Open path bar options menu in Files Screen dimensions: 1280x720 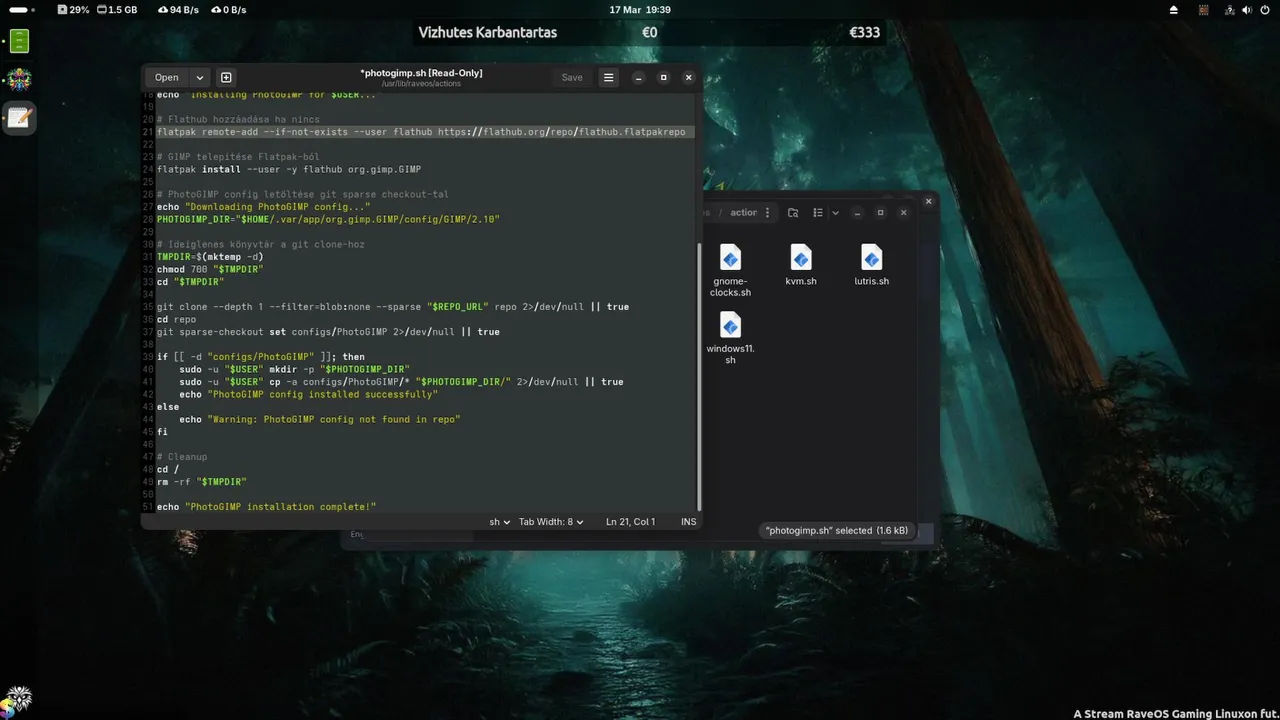pos(768,212)
